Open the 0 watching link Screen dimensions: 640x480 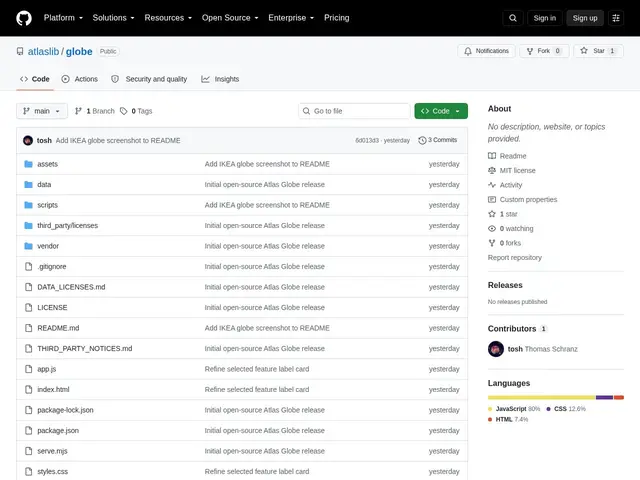[511, 229]
